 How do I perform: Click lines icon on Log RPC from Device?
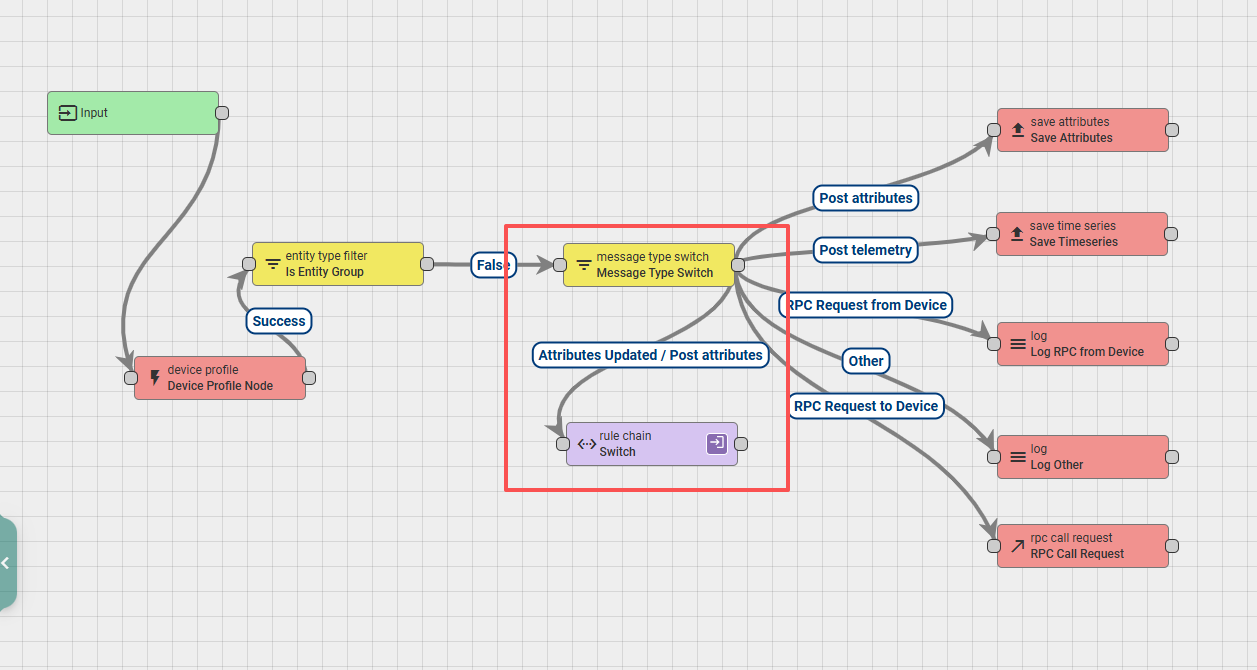coord(1018,344)
